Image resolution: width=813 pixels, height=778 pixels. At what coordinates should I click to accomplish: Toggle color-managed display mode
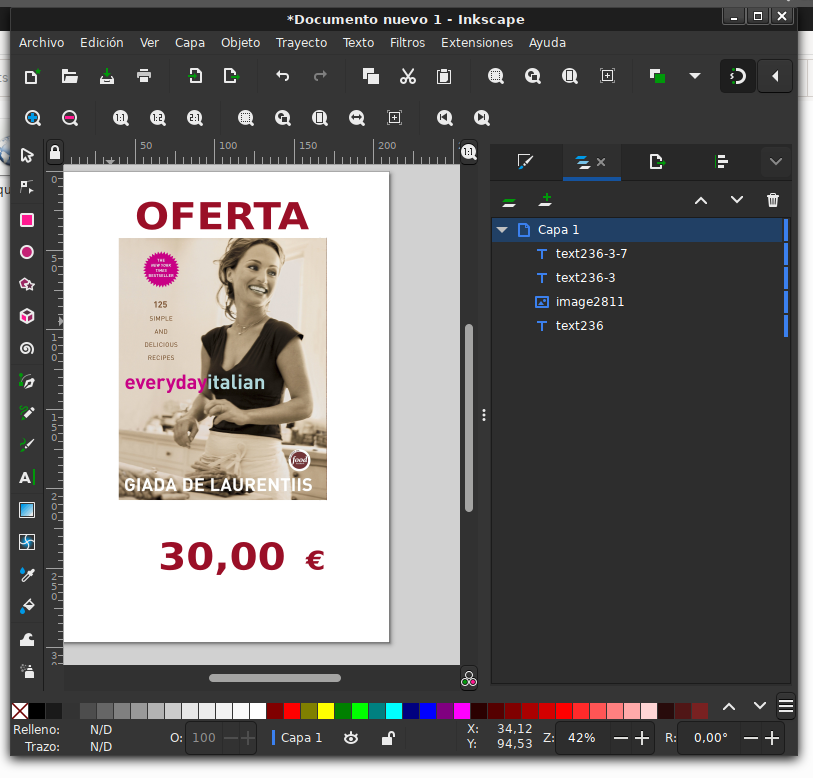click(x=469, y=679)
